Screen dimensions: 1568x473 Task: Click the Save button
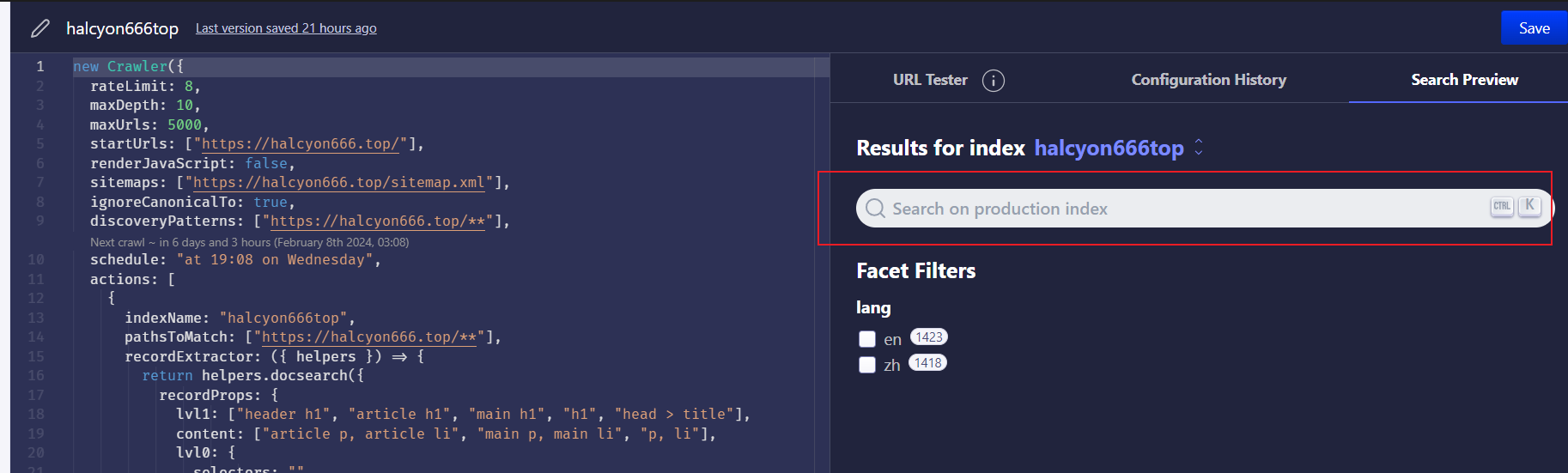coord(1534,27)
